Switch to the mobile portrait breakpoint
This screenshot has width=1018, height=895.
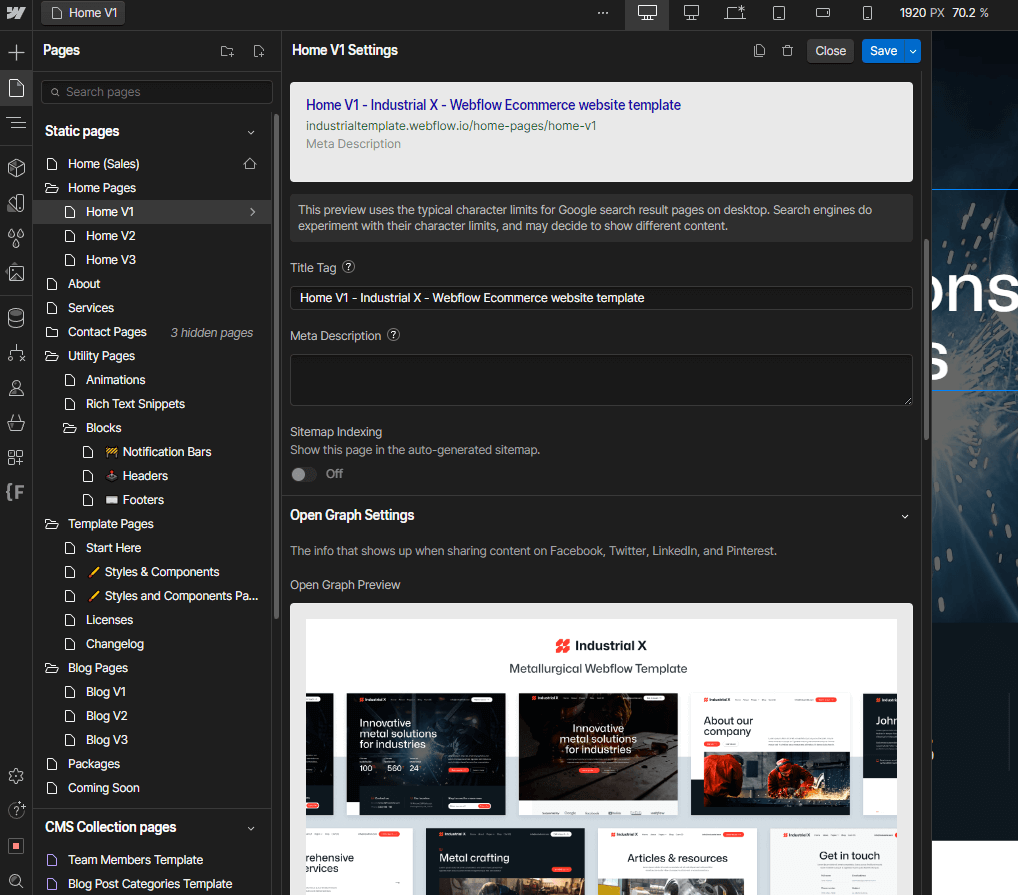coord(866,13)
